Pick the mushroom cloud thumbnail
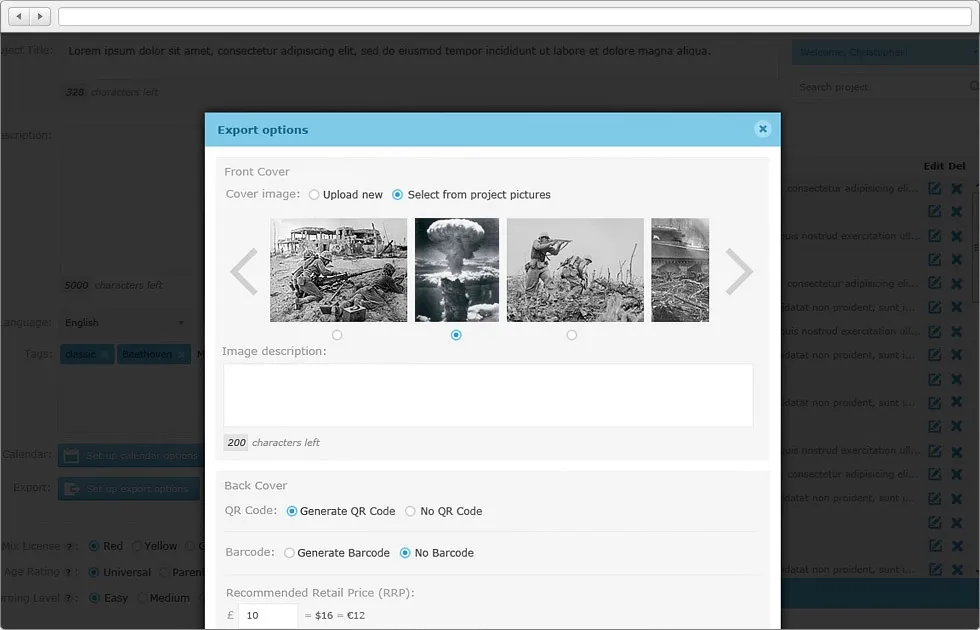Viewport: 980px width, 630px height. (457, 270)
